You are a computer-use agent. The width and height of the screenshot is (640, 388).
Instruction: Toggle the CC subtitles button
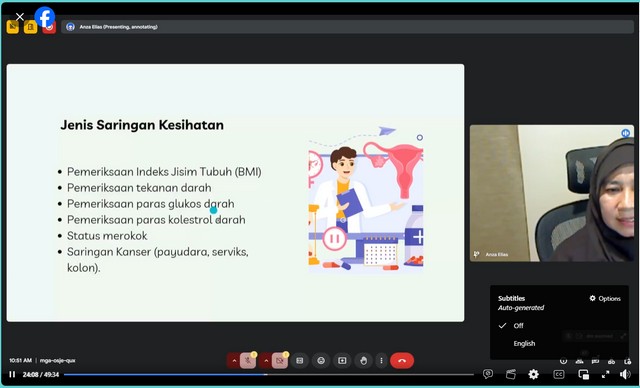pos(559,374)
